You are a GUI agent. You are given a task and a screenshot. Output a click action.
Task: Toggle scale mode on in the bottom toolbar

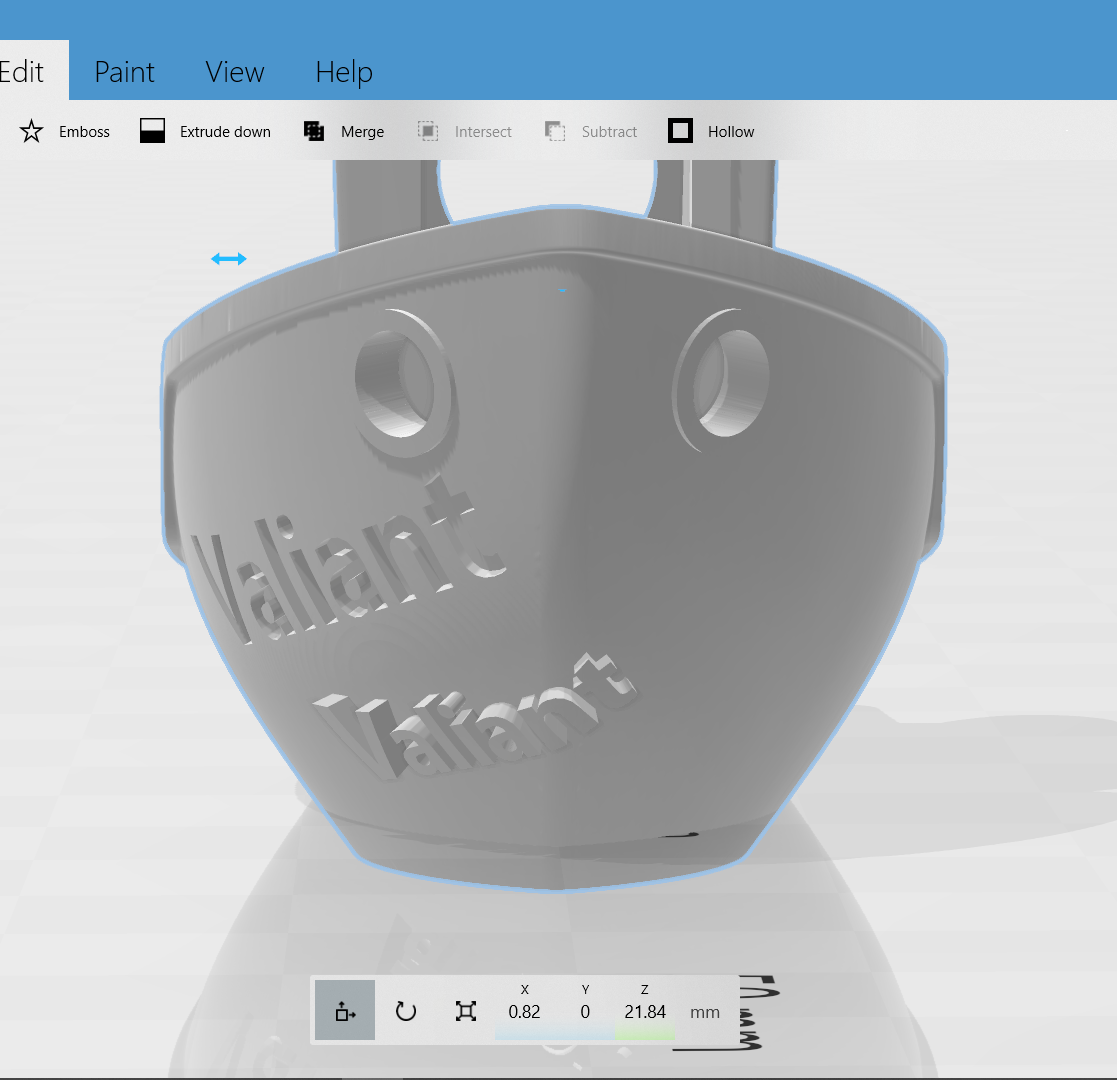coord(464,1011)
